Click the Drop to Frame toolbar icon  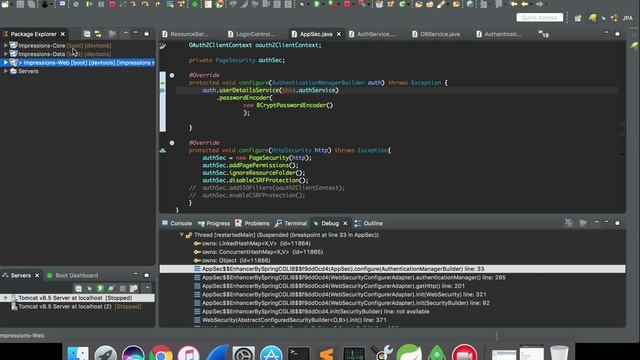169,4
